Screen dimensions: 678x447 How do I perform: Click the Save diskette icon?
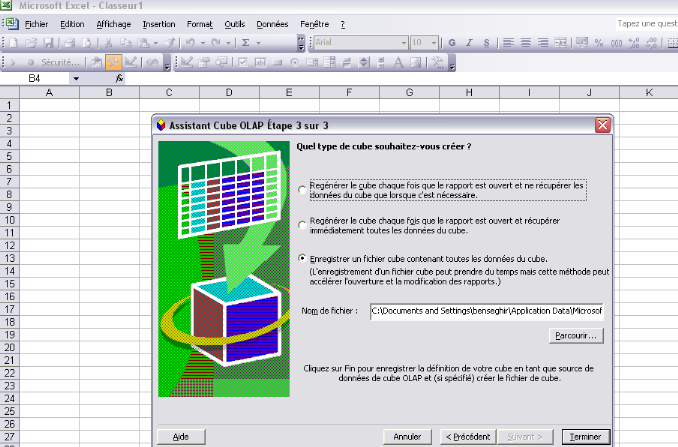click(48, 43)
